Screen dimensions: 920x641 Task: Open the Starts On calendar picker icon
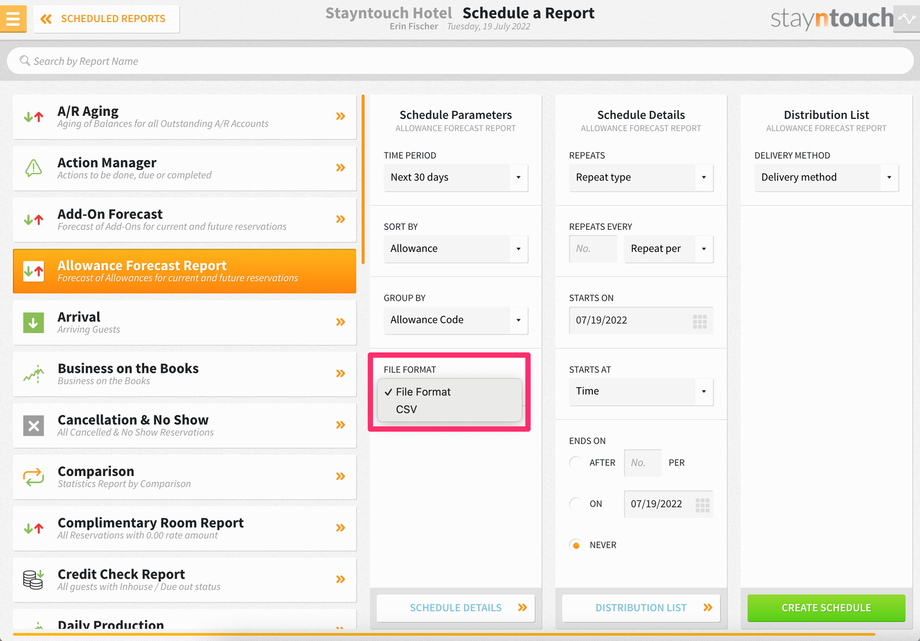[x=700, y=321]
